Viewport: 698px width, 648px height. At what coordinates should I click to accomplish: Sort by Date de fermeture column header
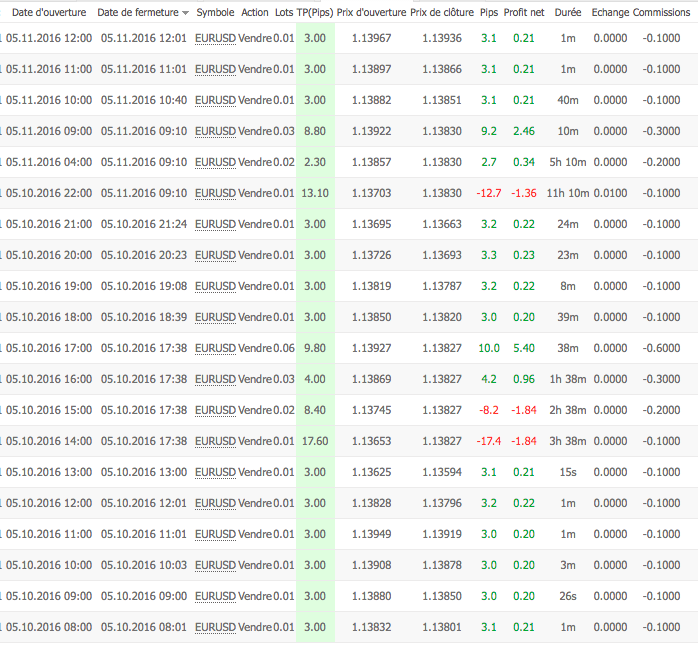click(x=138, y=12)
